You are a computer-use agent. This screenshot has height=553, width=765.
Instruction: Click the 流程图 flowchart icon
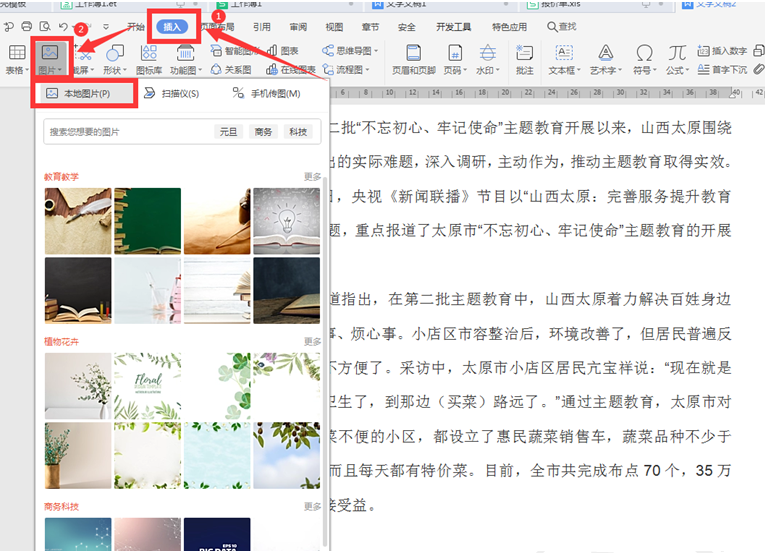click(x=328, y=70)
